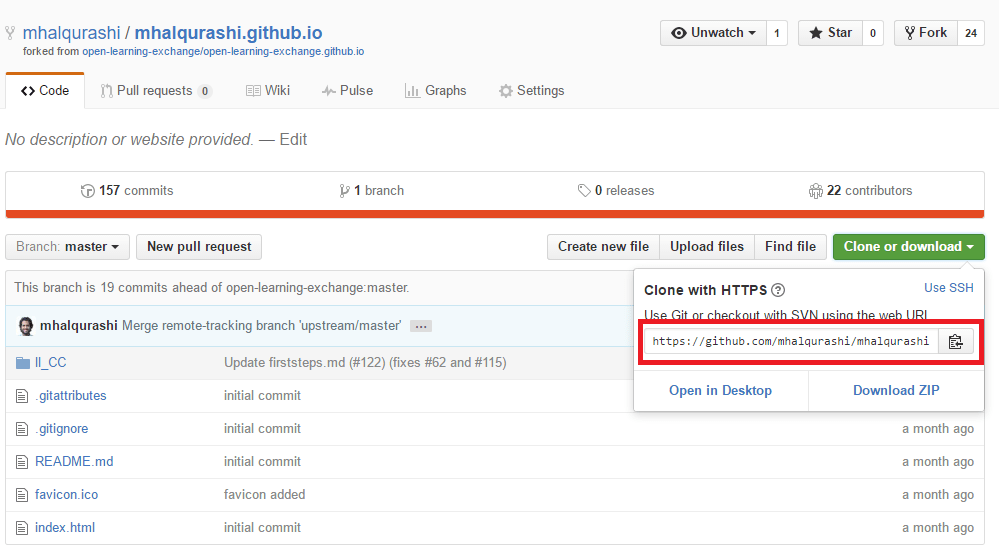
Task: Open the index.html file
Action: [65, 527]
